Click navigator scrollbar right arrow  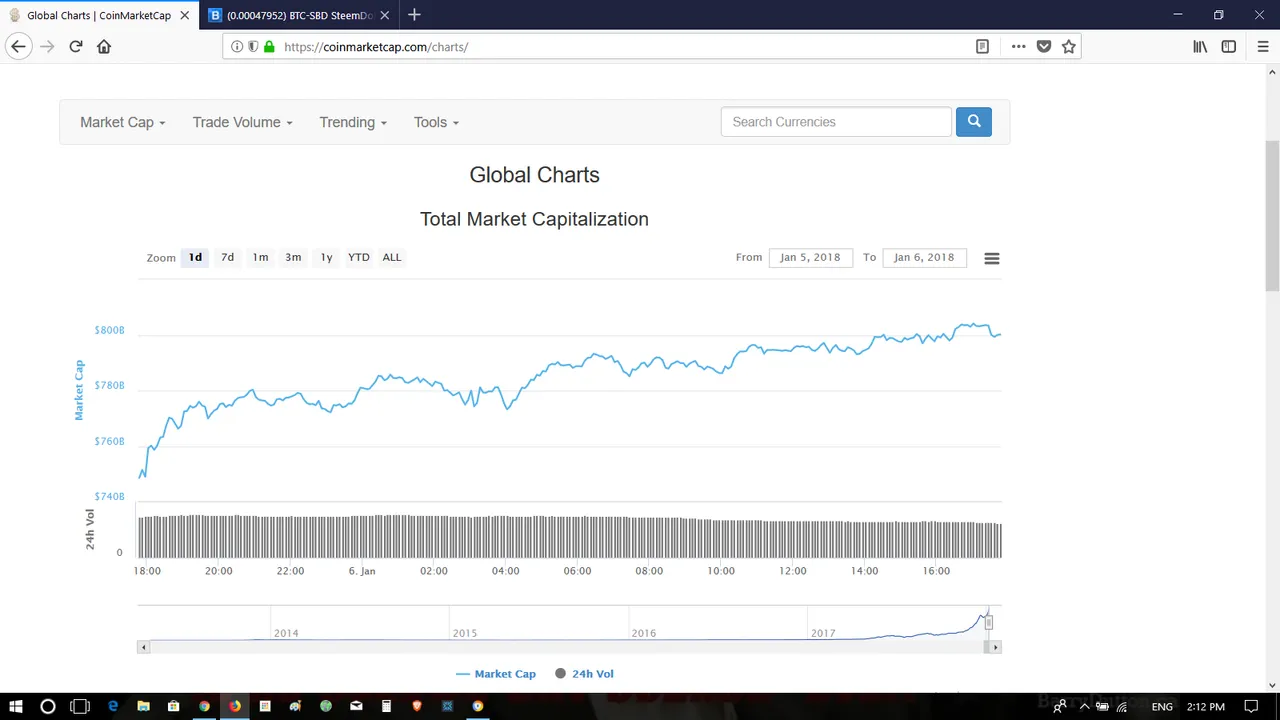[x=995, y=647]
